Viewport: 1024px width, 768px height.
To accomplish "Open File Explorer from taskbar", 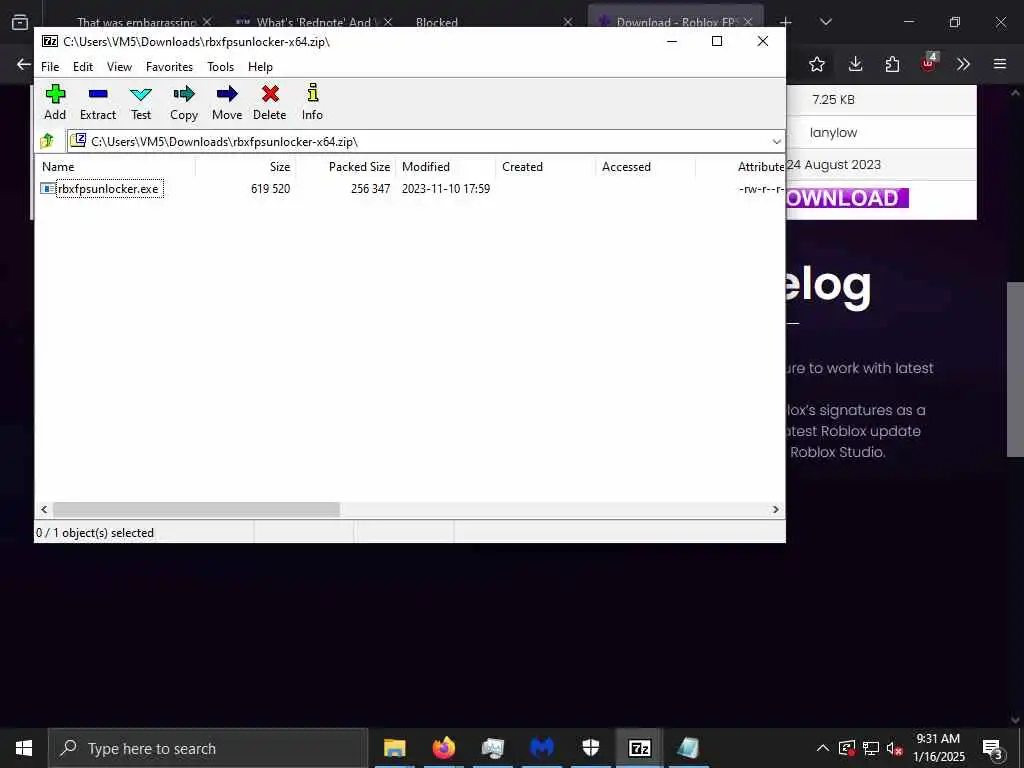I will click(394, 748).
